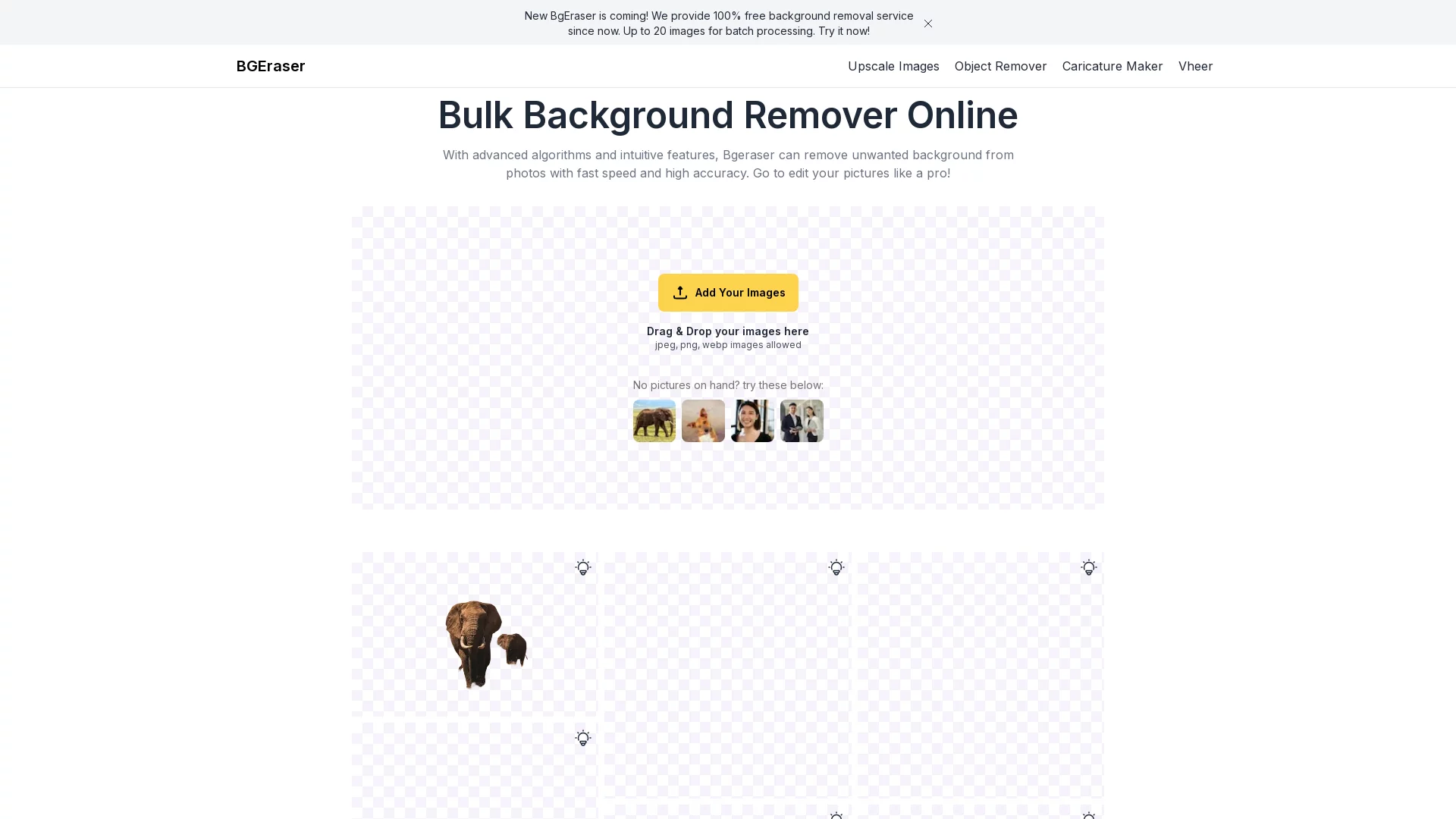
Task: Click the Drag & Drop images area text
Action: coord(727,331)
